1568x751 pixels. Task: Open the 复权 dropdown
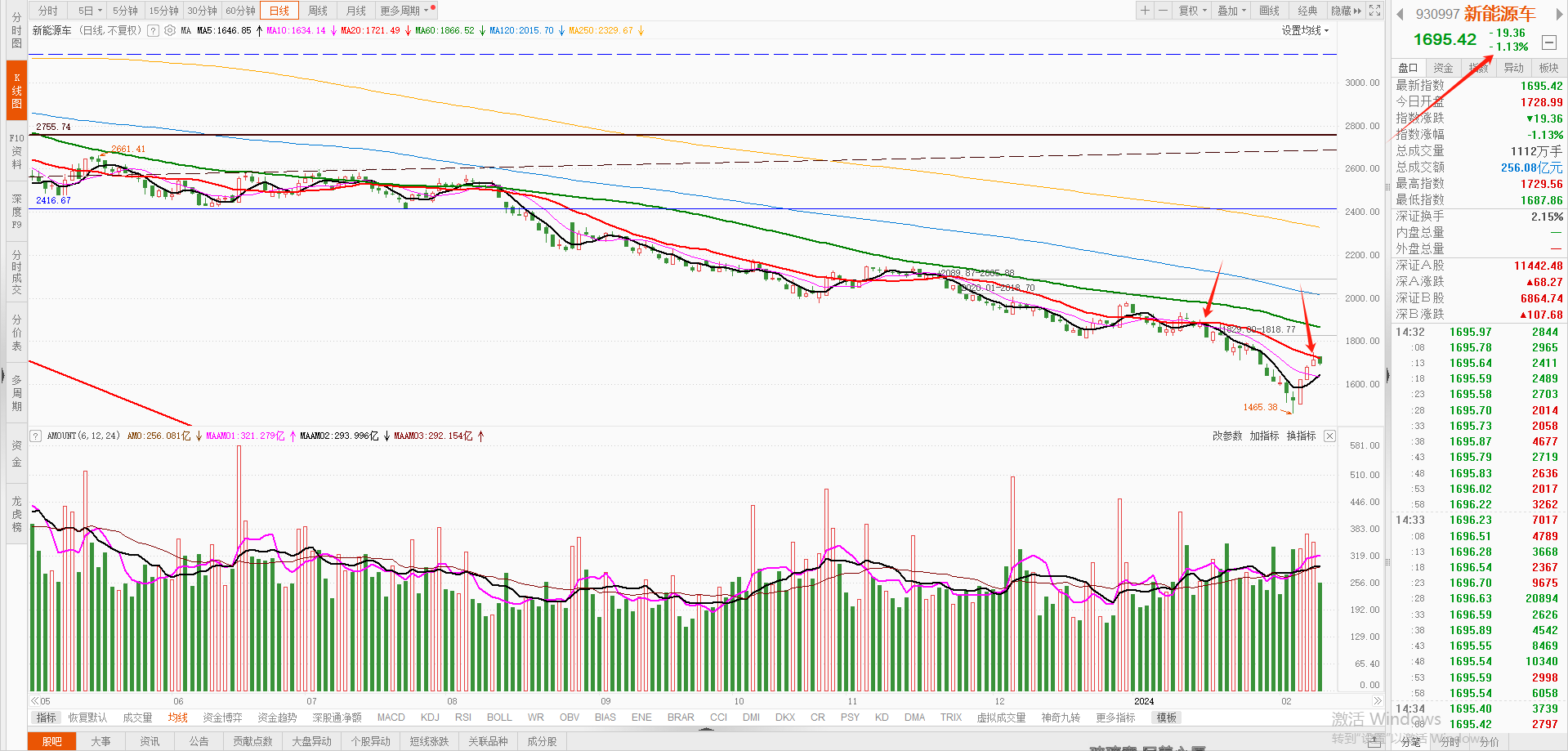point(1192,11)
